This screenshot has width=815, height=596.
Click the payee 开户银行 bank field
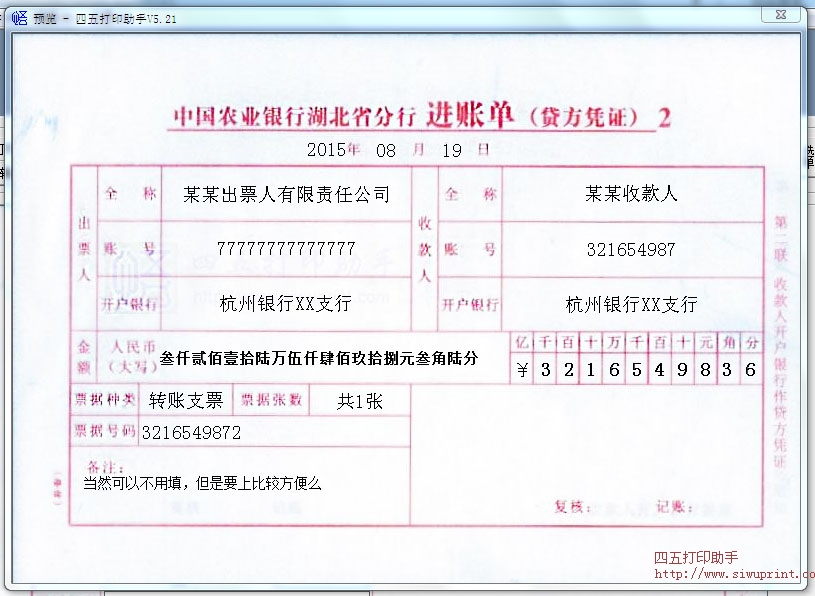click(x=632, y=303)
